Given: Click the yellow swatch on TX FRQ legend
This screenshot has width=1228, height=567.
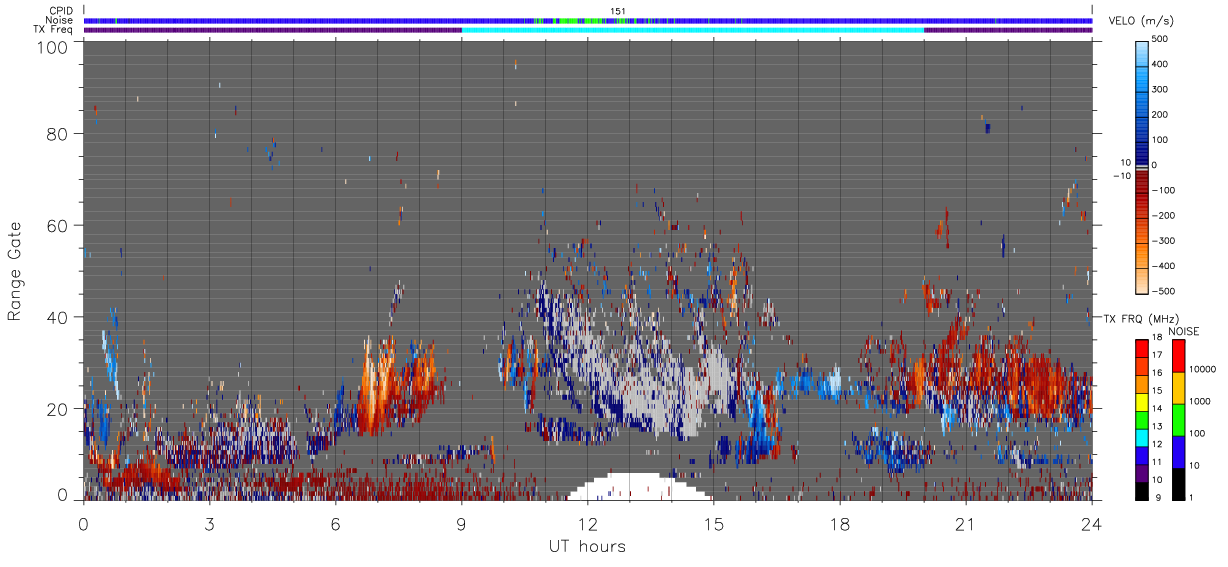Looking at the screenshot, I should 1141,401.
